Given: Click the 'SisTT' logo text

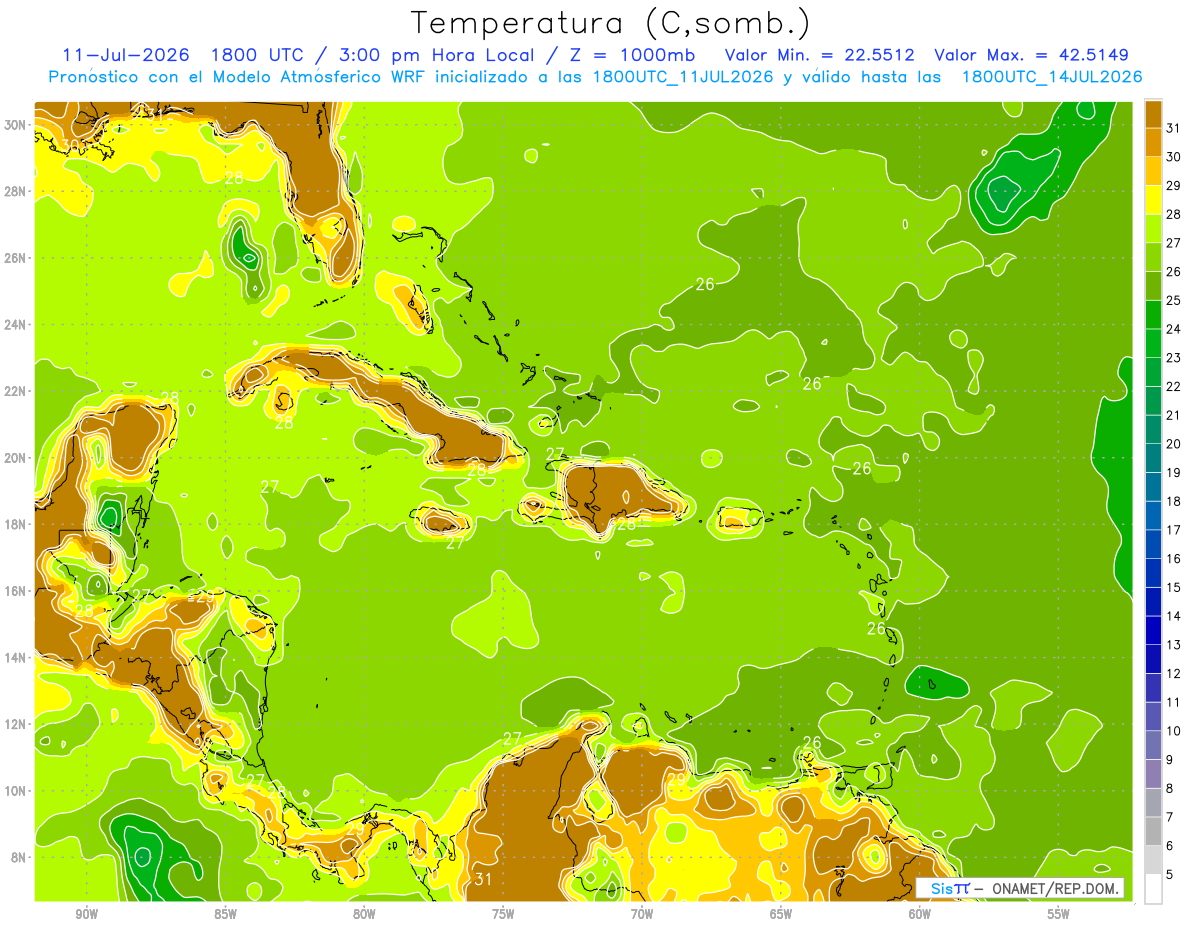Looking at the screenshot, I should pyautogui.click(x=950, y=888).
